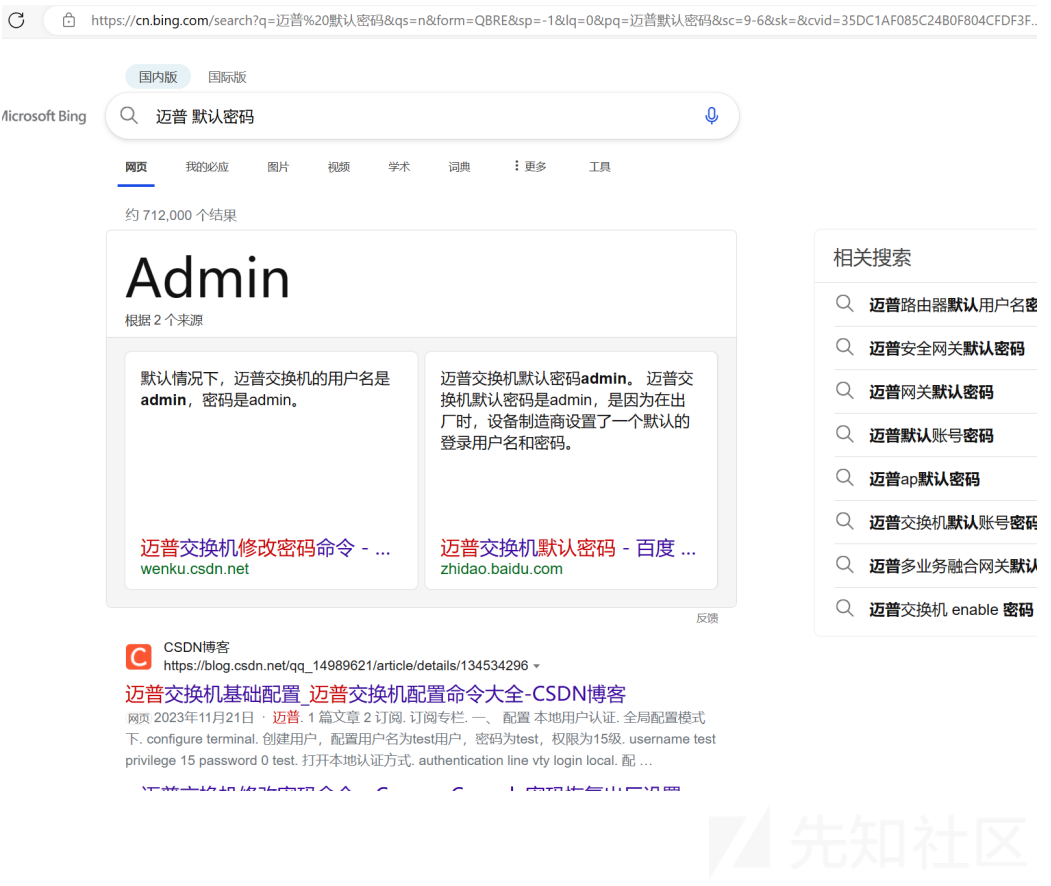Open the 工具 options

pyautogui.click(x=599, y=167)
